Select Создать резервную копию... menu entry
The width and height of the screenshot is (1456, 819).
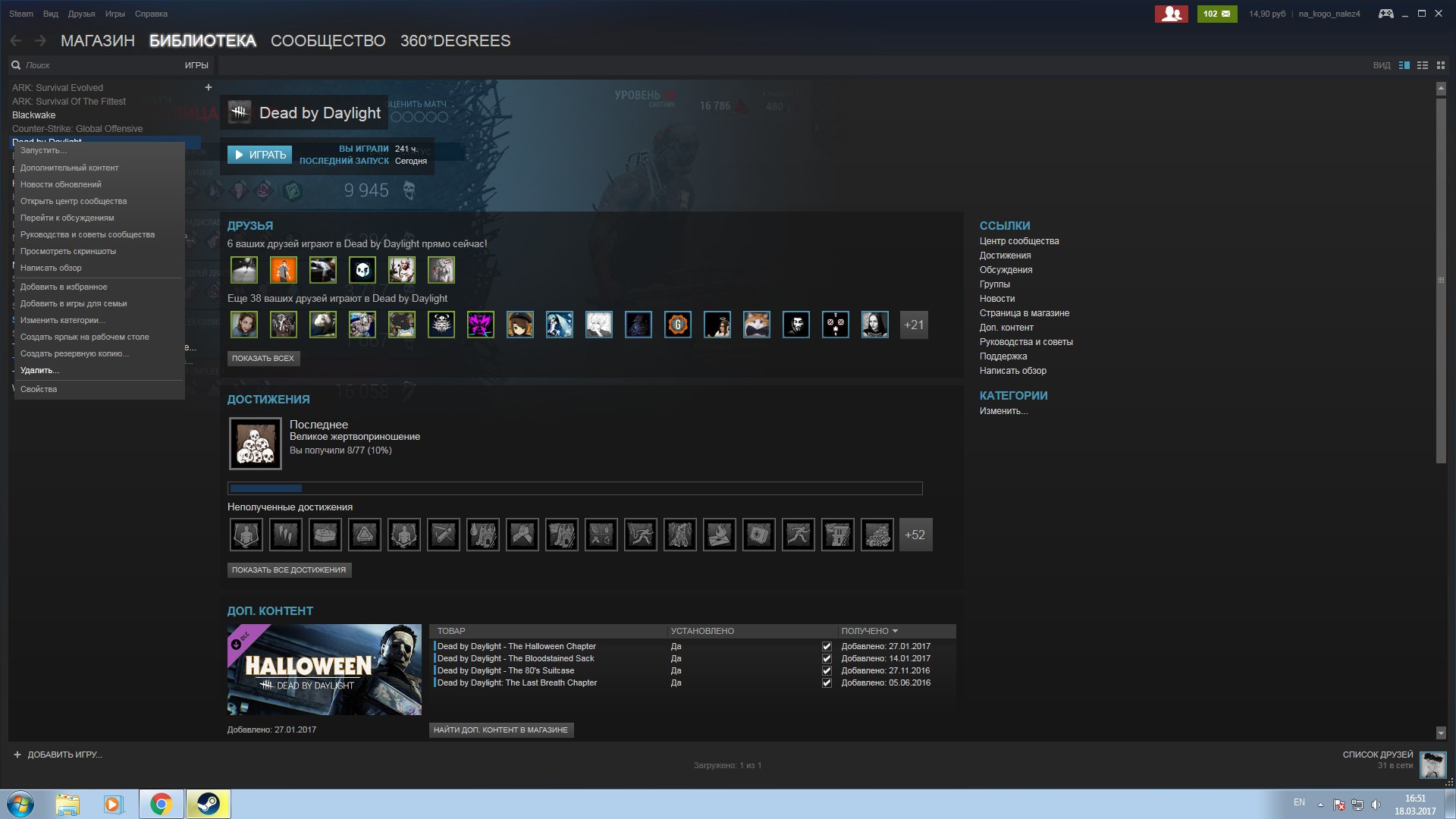pyautogui.click(x=99, y=353)
